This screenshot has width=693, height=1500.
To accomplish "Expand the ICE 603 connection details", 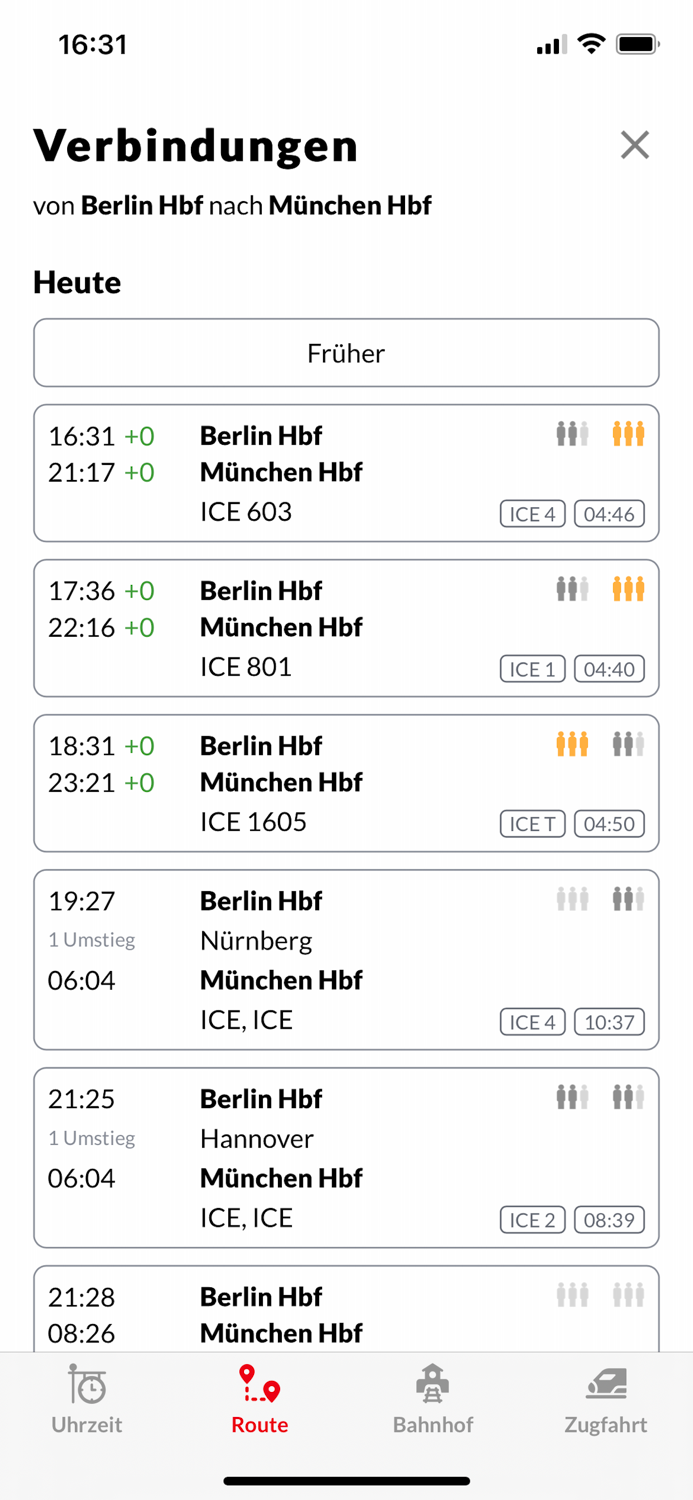I will (346, 472).
